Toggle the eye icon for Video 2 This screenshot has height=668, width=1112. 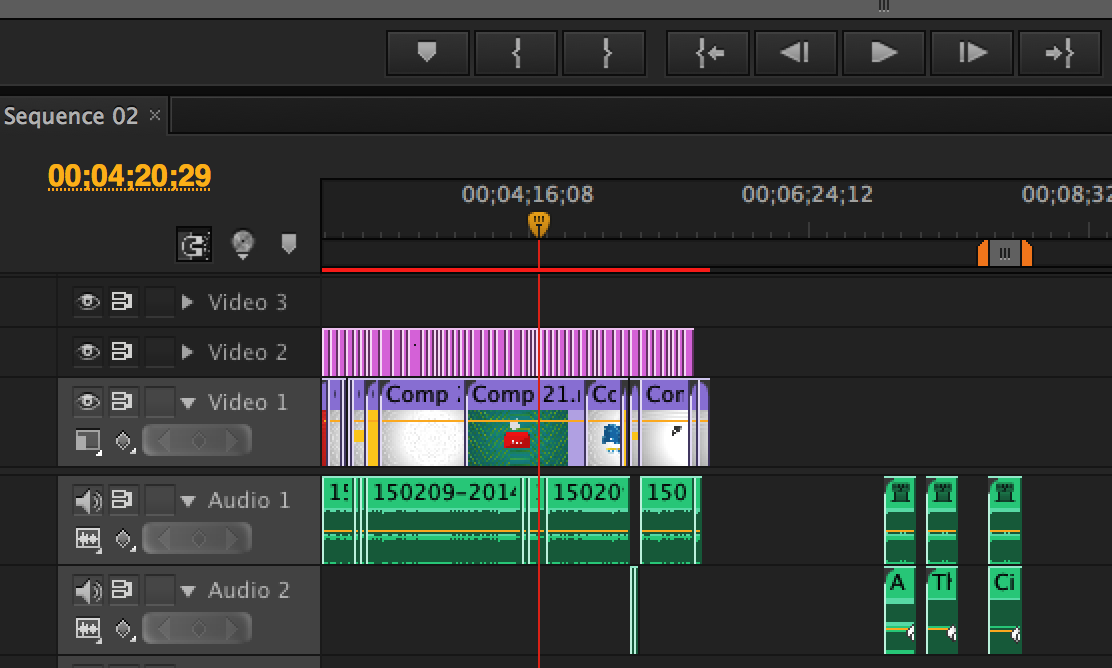click(x=89, y=352)
